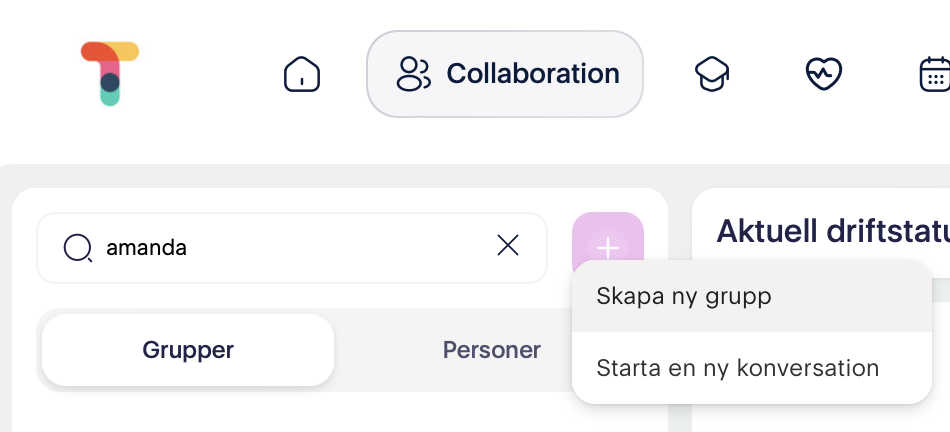Click the Aktuell driftstatus heading
The height and width of the screenshot is (432, 950).
click(x=833, y=231)
